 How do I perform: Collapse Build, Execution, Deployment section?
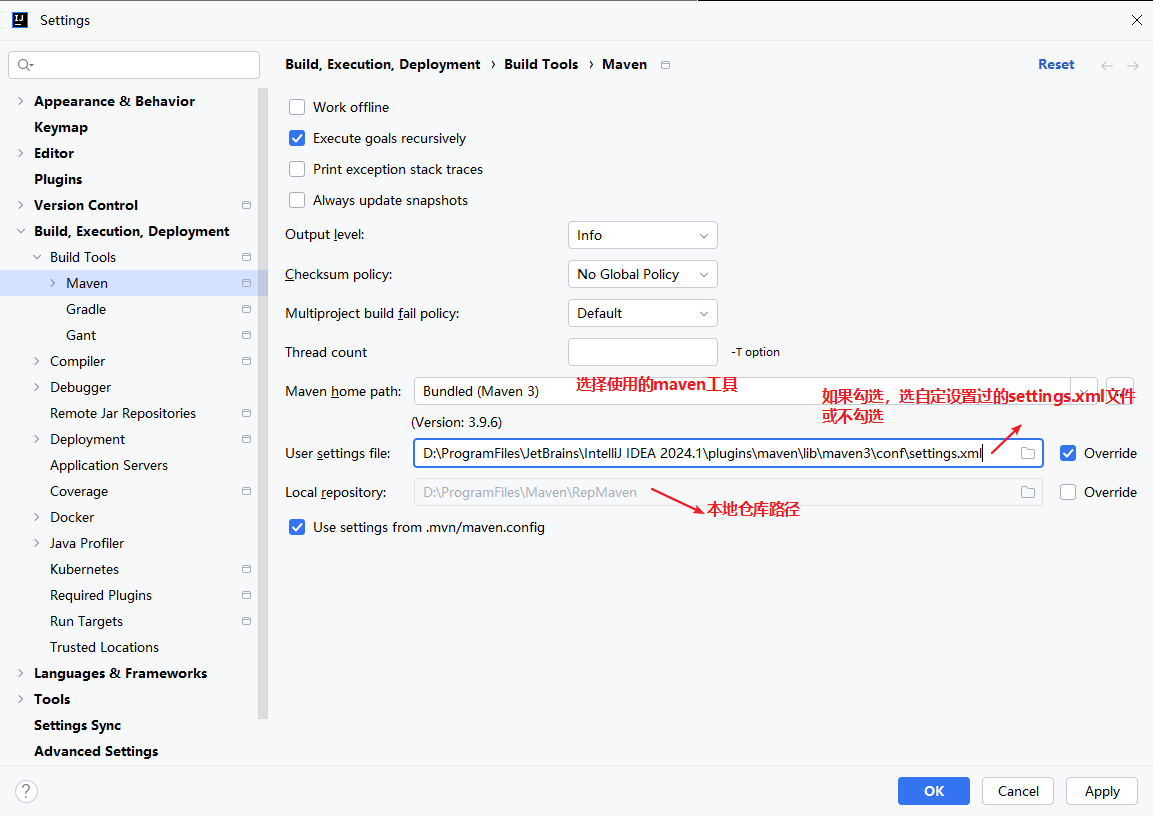point(21,231)
